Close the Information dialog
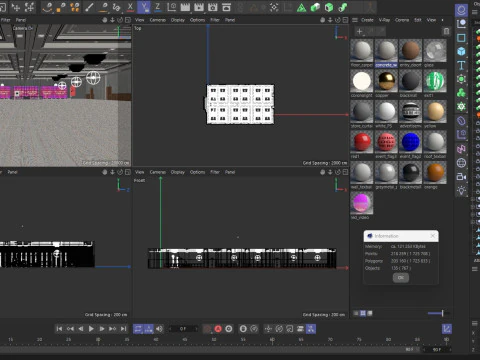 tap(433, 236)
